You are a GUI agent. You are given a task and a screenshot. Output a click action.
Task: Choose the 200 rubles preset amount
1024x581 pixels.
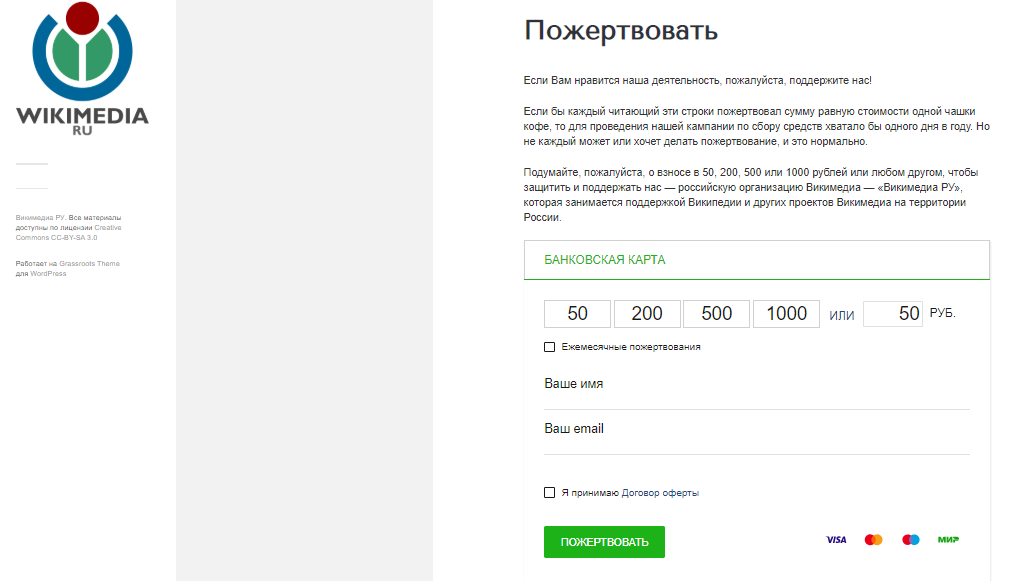(647, 314)
